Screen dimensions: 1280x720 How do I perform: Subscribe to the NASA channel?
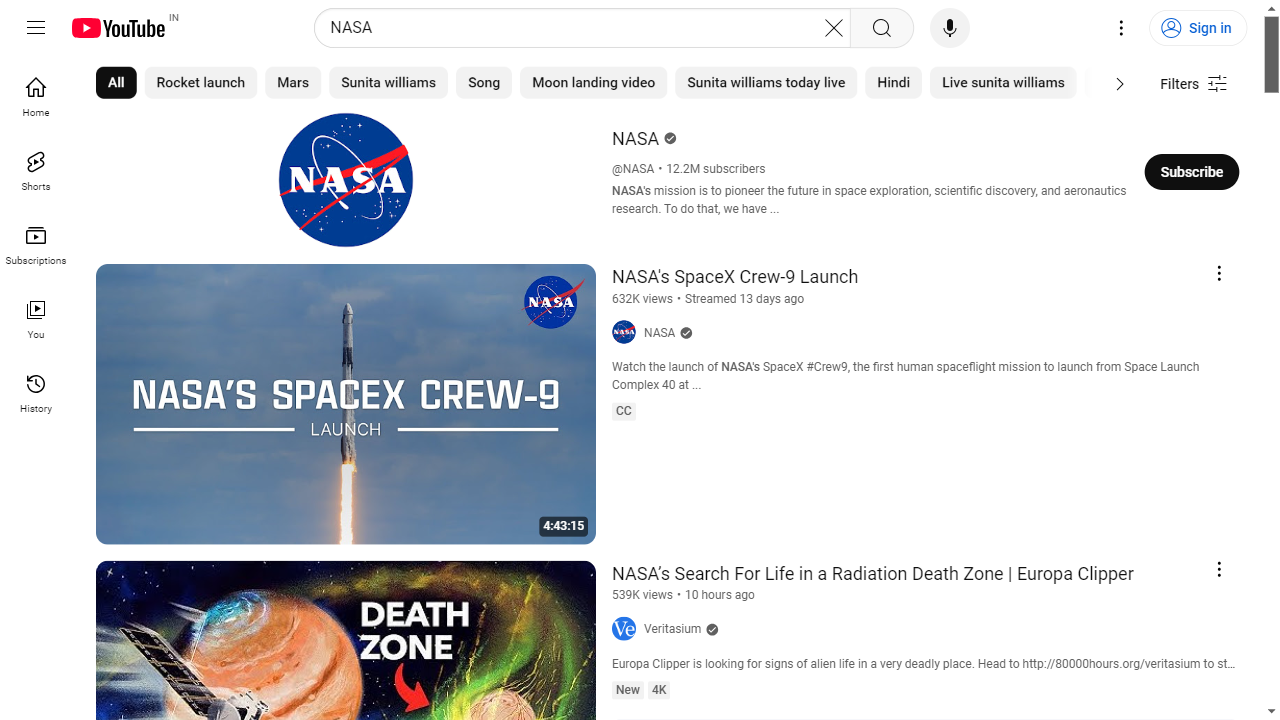coord(1191,172)
